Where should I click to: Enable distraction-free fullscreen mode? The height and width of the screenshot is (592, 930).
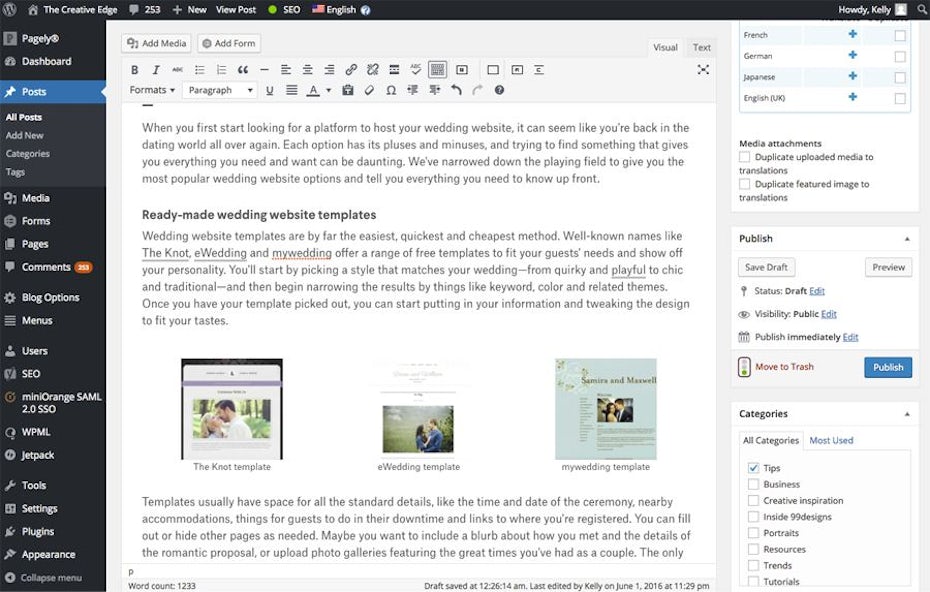tap(703, 70)
